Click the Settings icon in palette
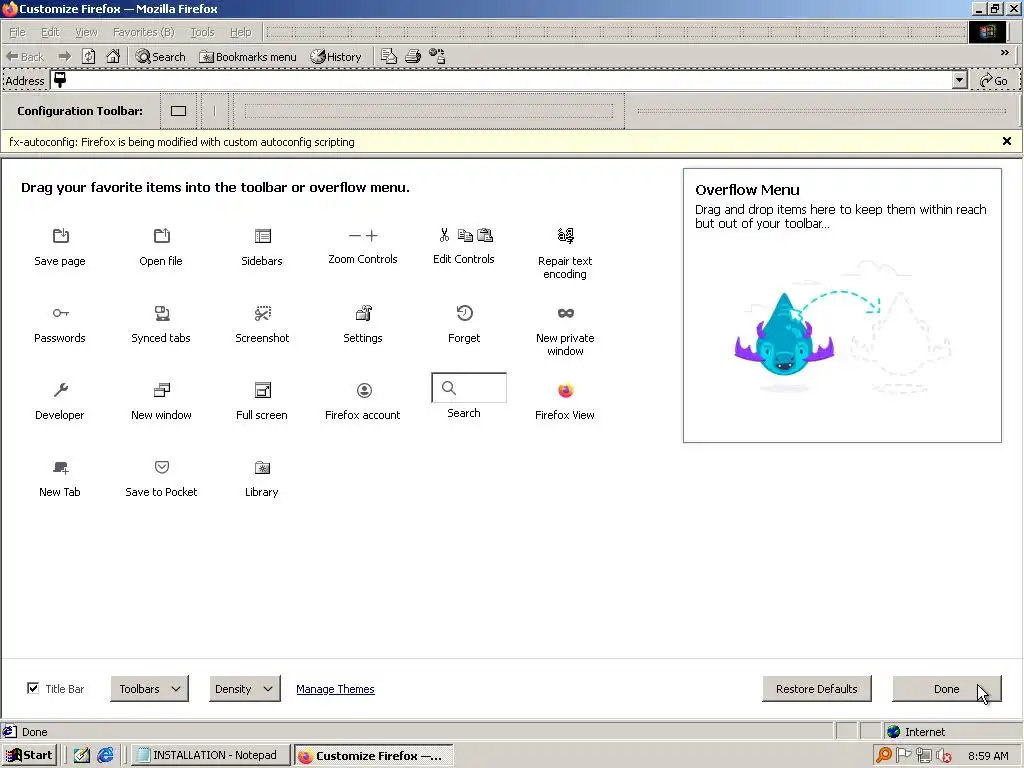This screenshot has width=1024, height=768. tap(364, 313)
